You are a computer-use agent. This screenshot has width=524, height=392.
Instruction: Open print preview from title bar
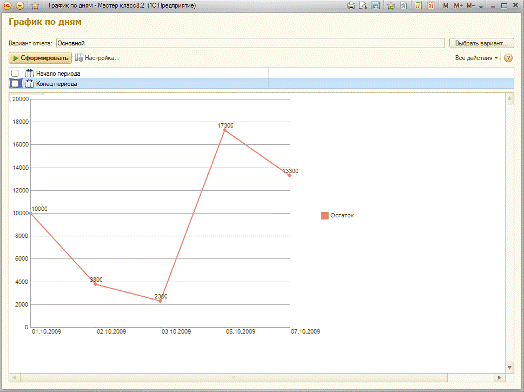(363, 6)
